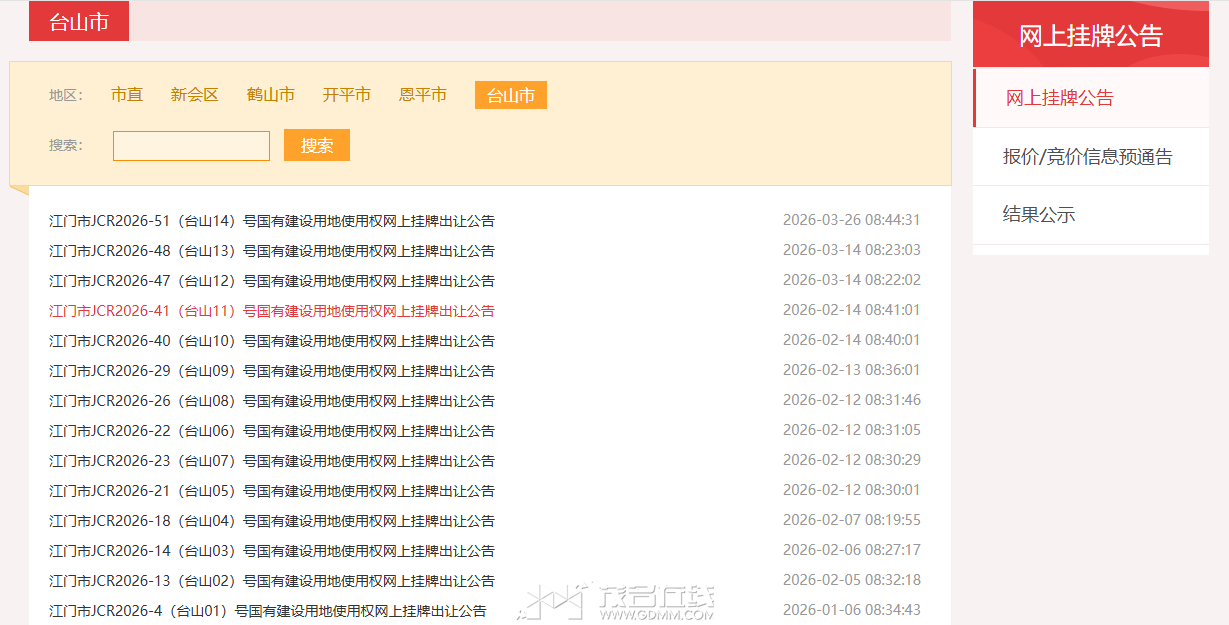Open 网上挂牌公告 sidebar menu item
Image resolution: width=1229 pixels, height=625 pixels.
[1059, 98]
